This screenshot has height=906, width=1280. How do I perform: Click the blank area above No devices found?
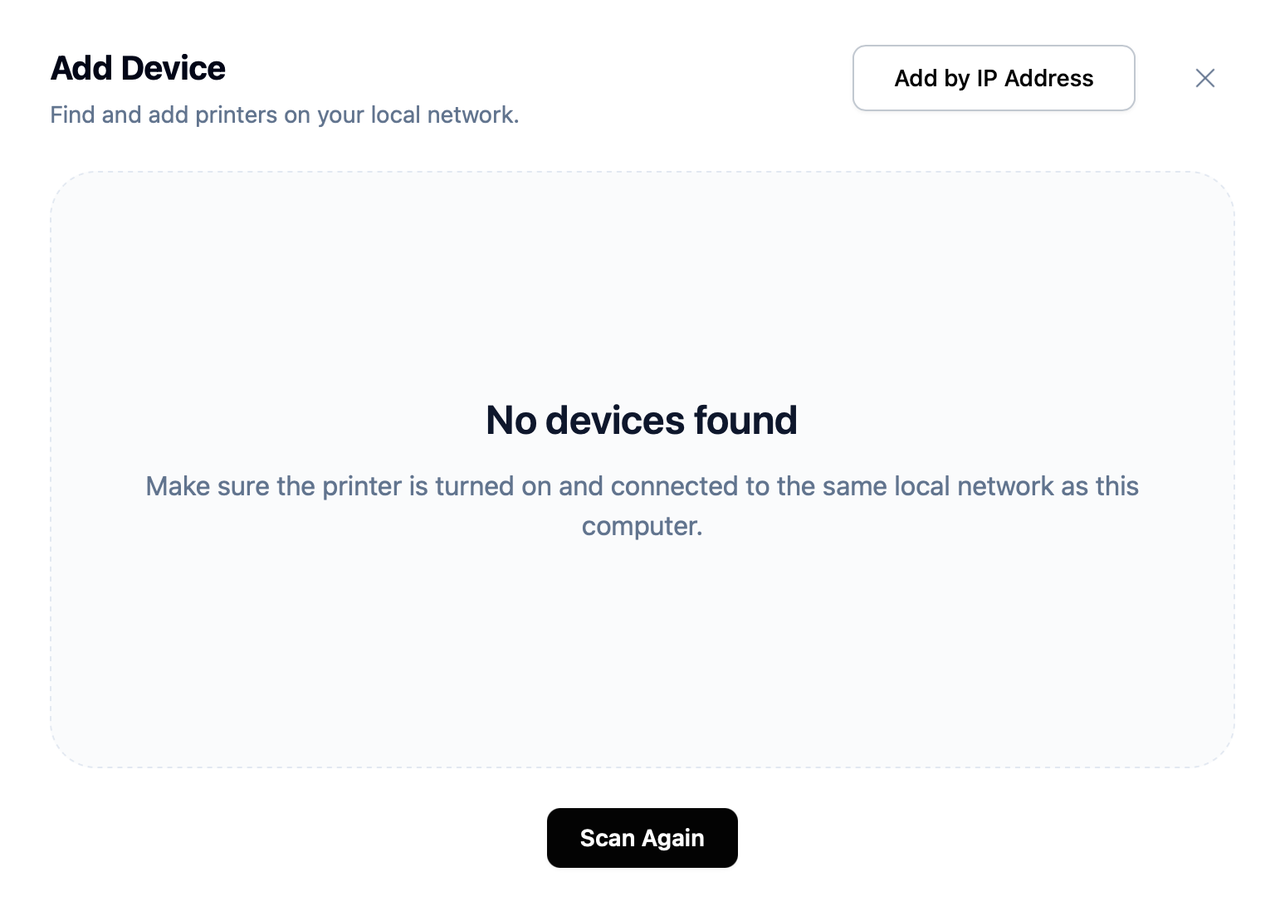pos(642,285)
